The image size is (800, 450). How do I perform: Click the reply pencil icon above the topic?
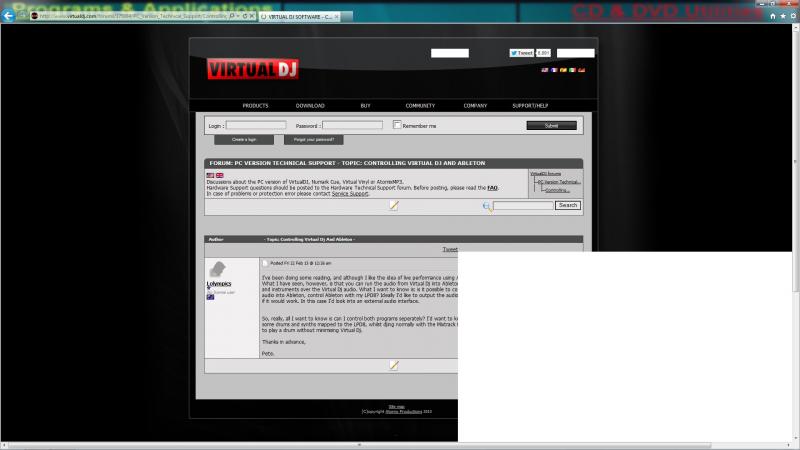tap(394, 205)
